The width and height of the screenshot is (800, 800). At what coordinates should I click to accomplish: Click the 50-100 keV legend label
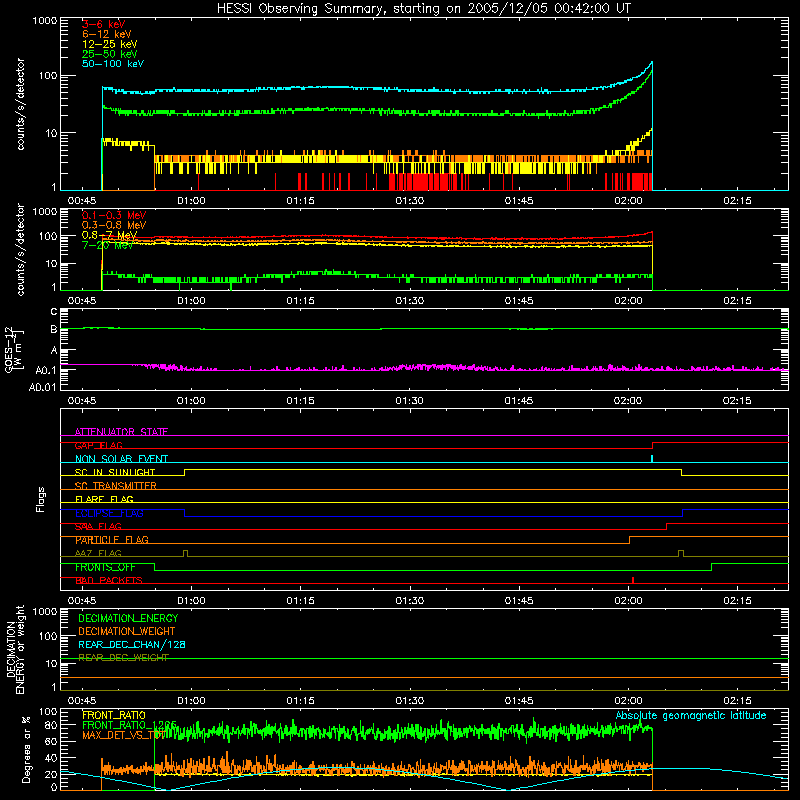[113, 64]
